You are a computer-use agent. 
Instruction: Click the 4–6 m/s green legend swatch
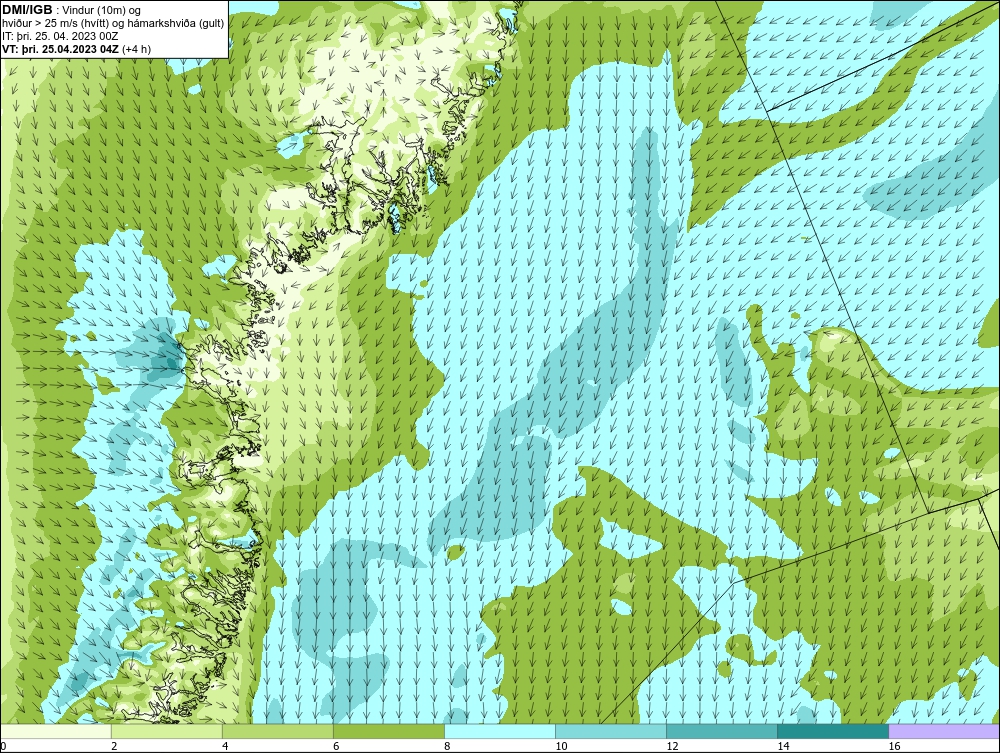(277, 731)
